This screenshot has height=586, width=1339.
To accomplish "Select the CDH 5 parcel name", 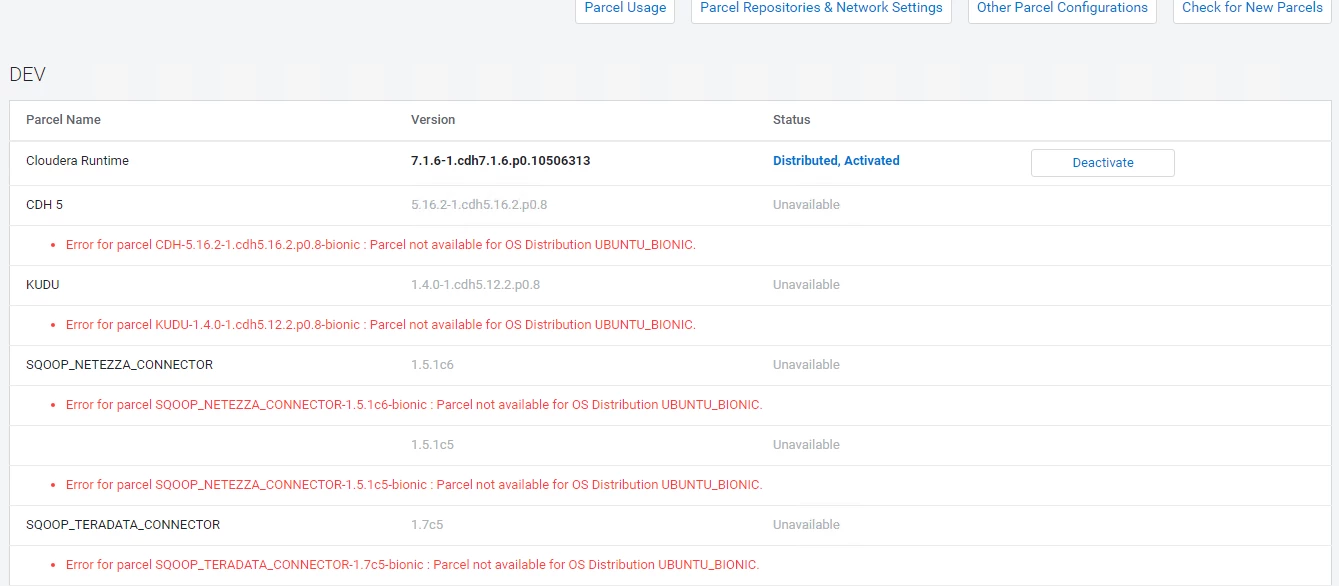I will [x=45, y=205].
